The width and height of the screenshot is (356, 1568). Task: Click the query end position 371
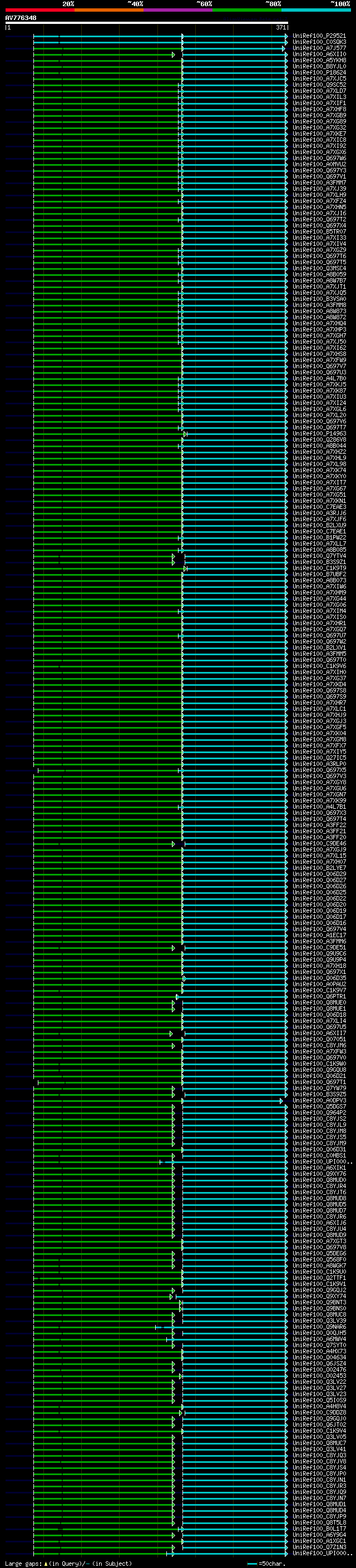(280, 27)
